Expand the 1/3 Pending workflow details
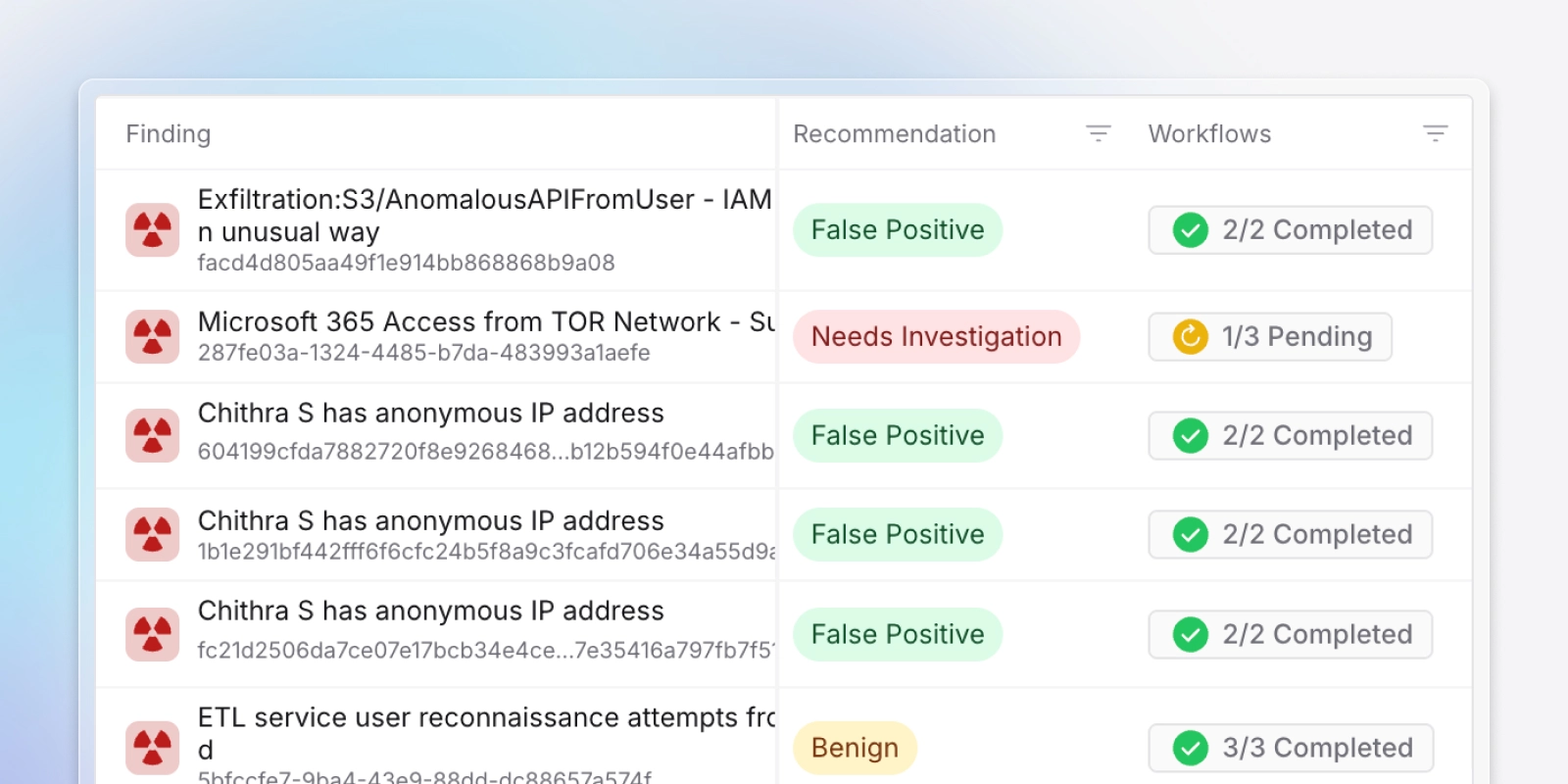Screen dimensions: 1568x784 1269,336
